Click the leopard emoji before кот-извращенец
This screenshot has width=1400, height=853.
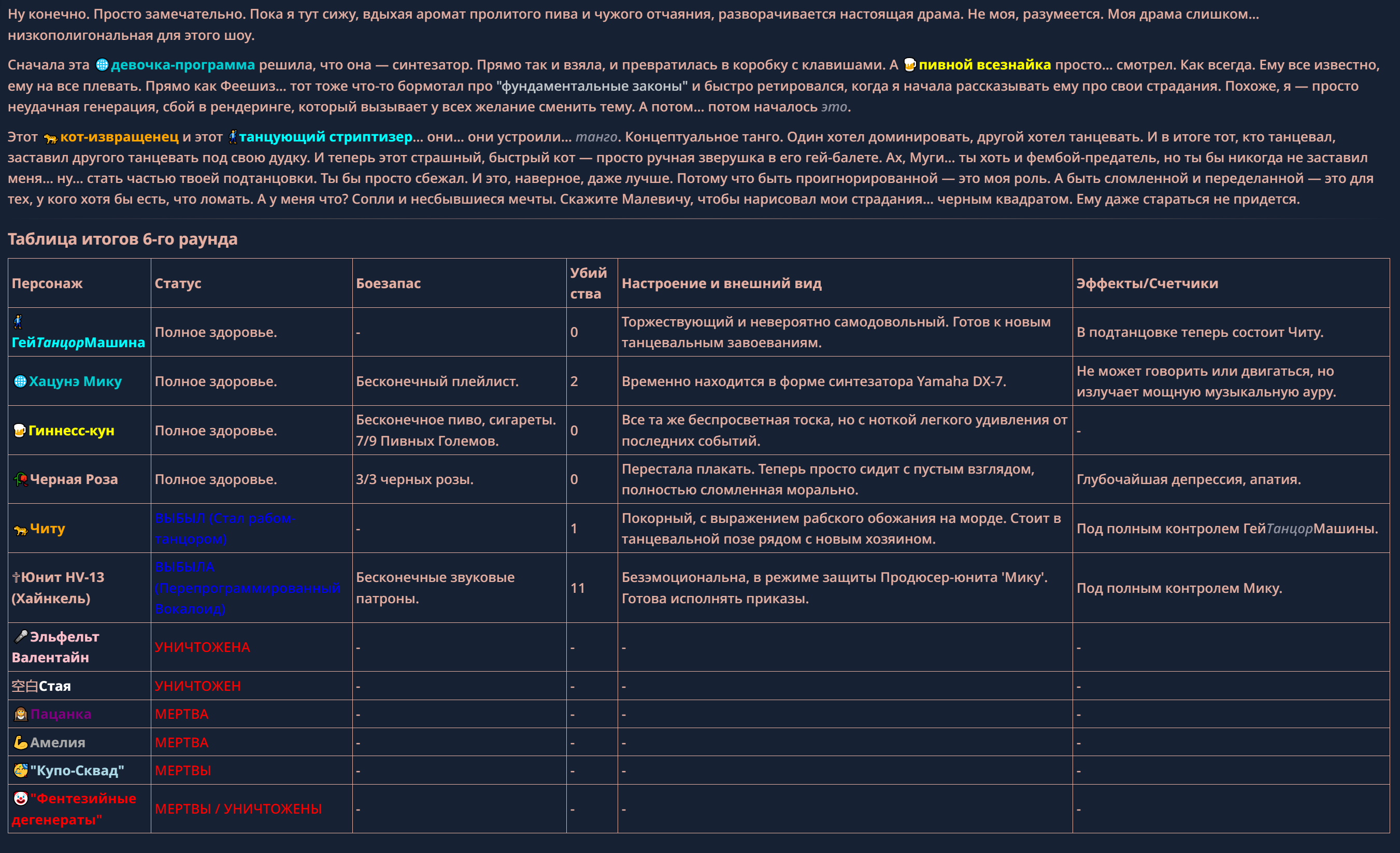(51, 137)
